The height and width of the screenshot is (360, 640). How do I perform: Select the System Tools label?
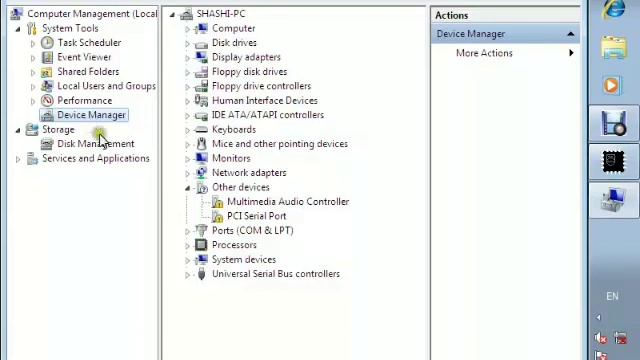pos(70,29)
